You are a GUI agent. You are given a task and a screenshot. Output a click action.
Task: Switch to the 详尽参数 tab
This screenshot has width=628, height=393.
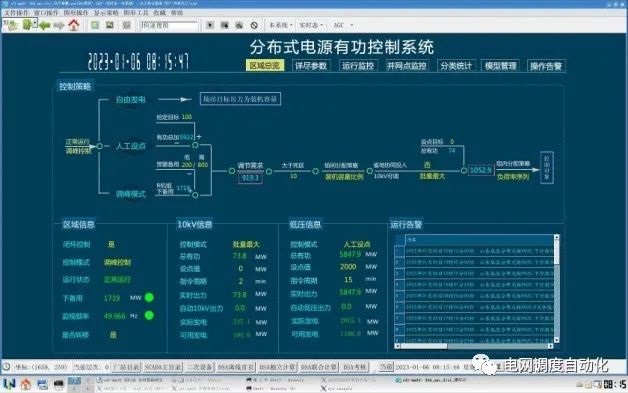[311, 66]
